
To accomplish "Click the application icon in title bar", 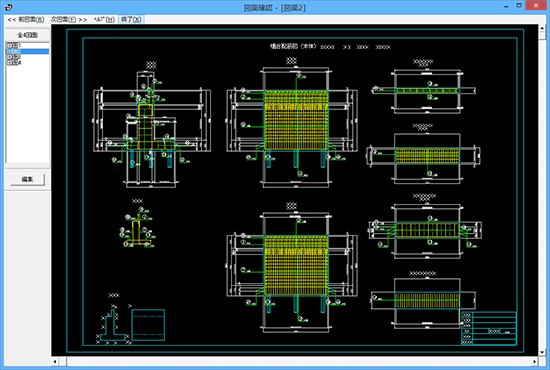I will tap(8, 7).
